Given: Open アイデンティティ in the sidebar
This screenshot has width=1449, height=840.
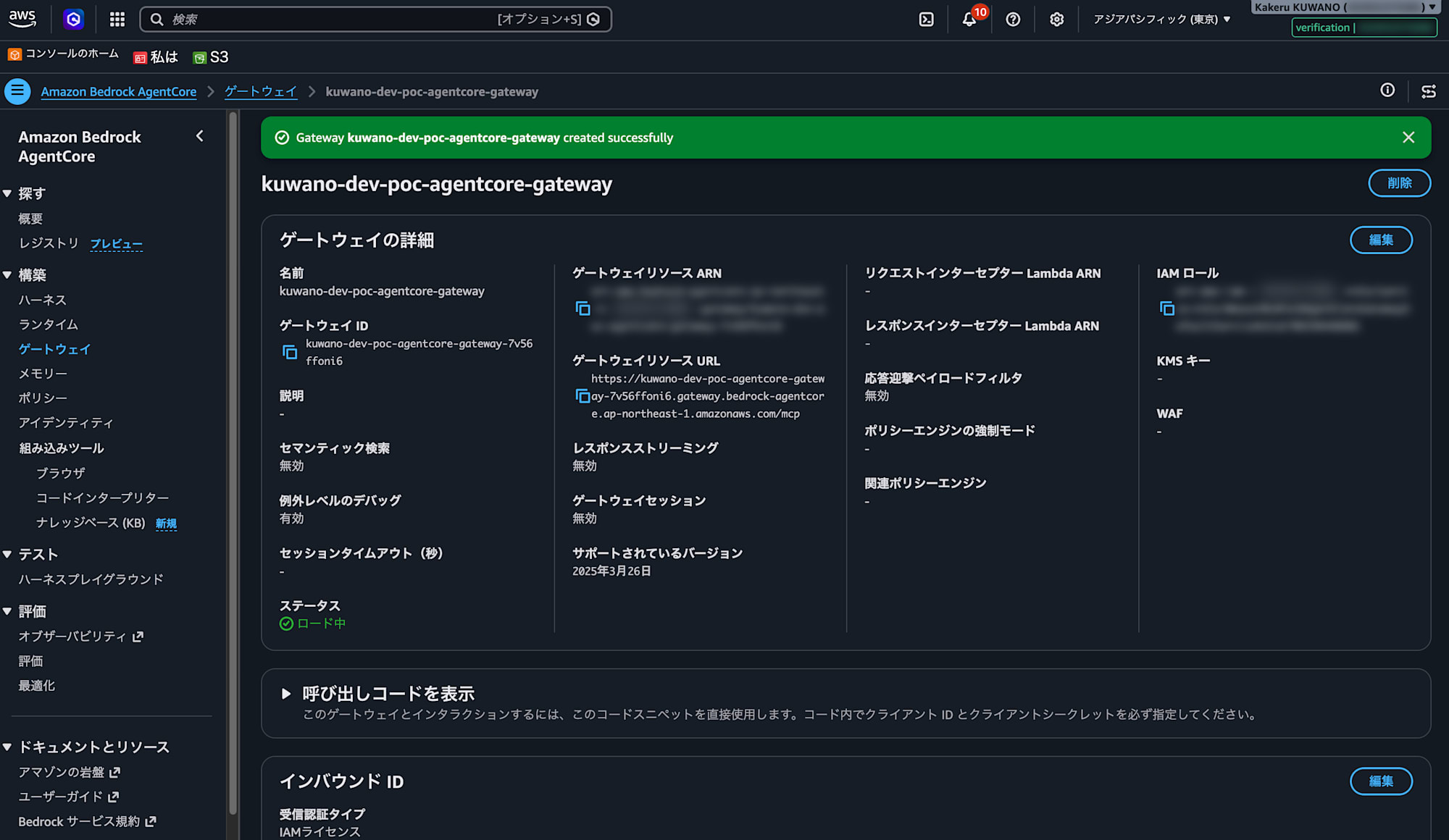Looking at the screenshot, I should [66, 423].
